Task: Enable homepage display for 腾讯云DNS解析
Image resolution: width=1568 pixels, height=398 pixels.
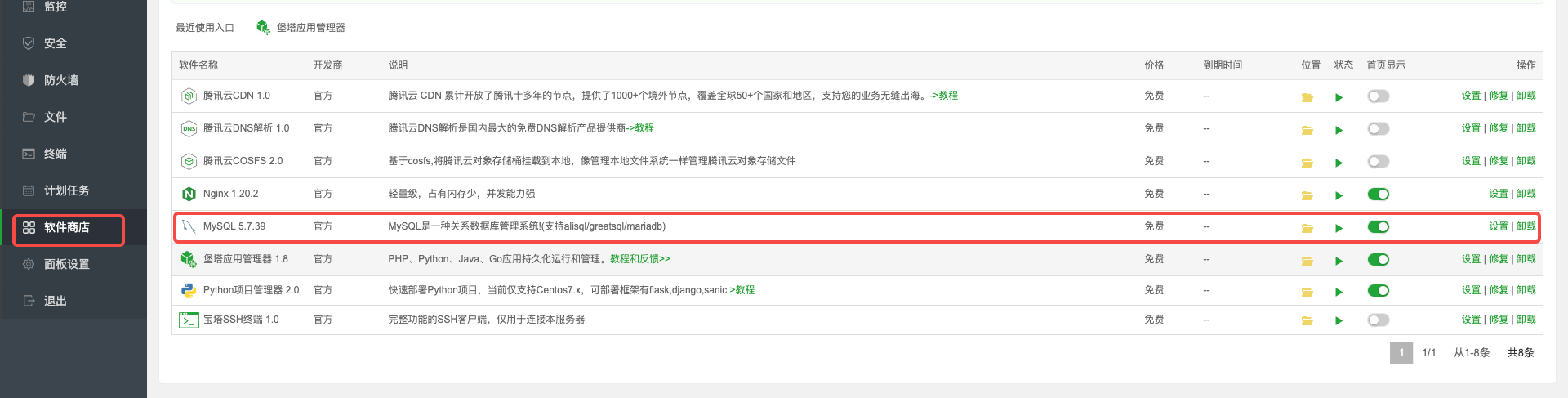Action: tap(1379, 129)
